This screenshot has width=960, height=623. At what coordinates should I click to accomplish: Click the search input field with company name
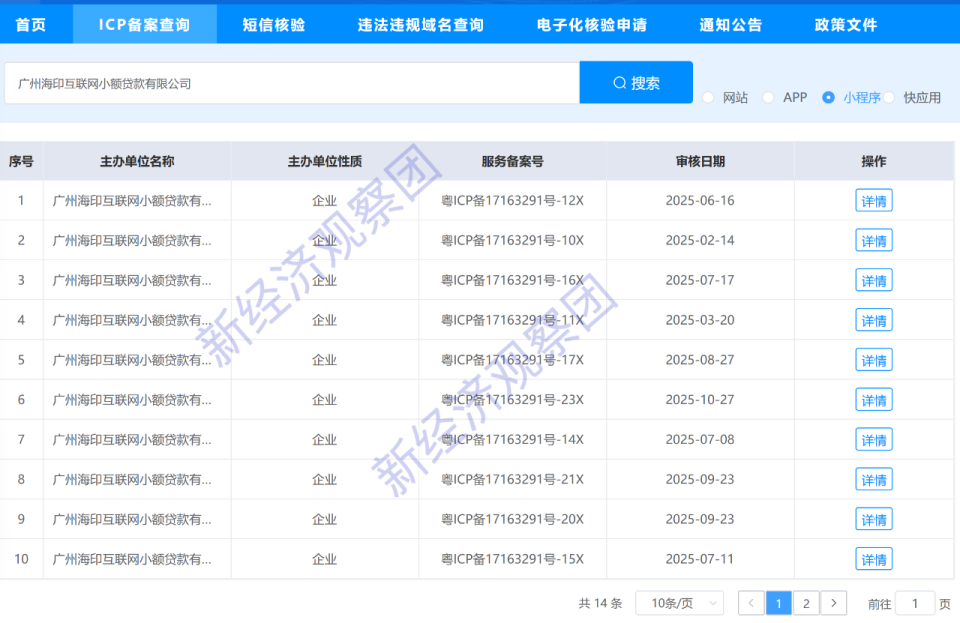292,83
